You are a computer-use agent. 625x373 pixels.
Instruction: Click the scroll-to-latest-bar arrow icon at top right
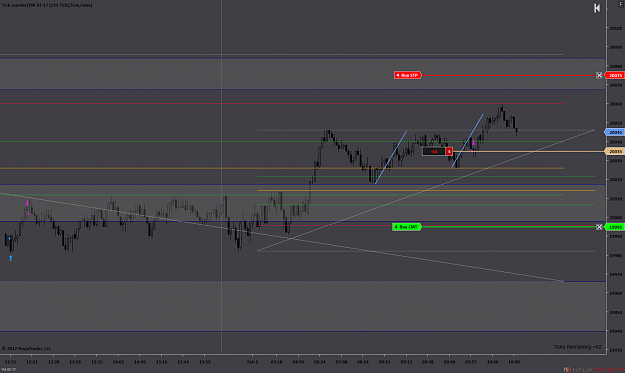click(597, 8)
